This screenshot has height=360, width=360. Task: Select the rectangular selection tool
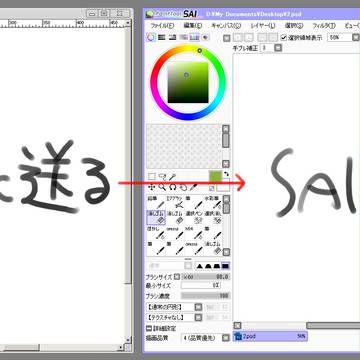[152, 176]
